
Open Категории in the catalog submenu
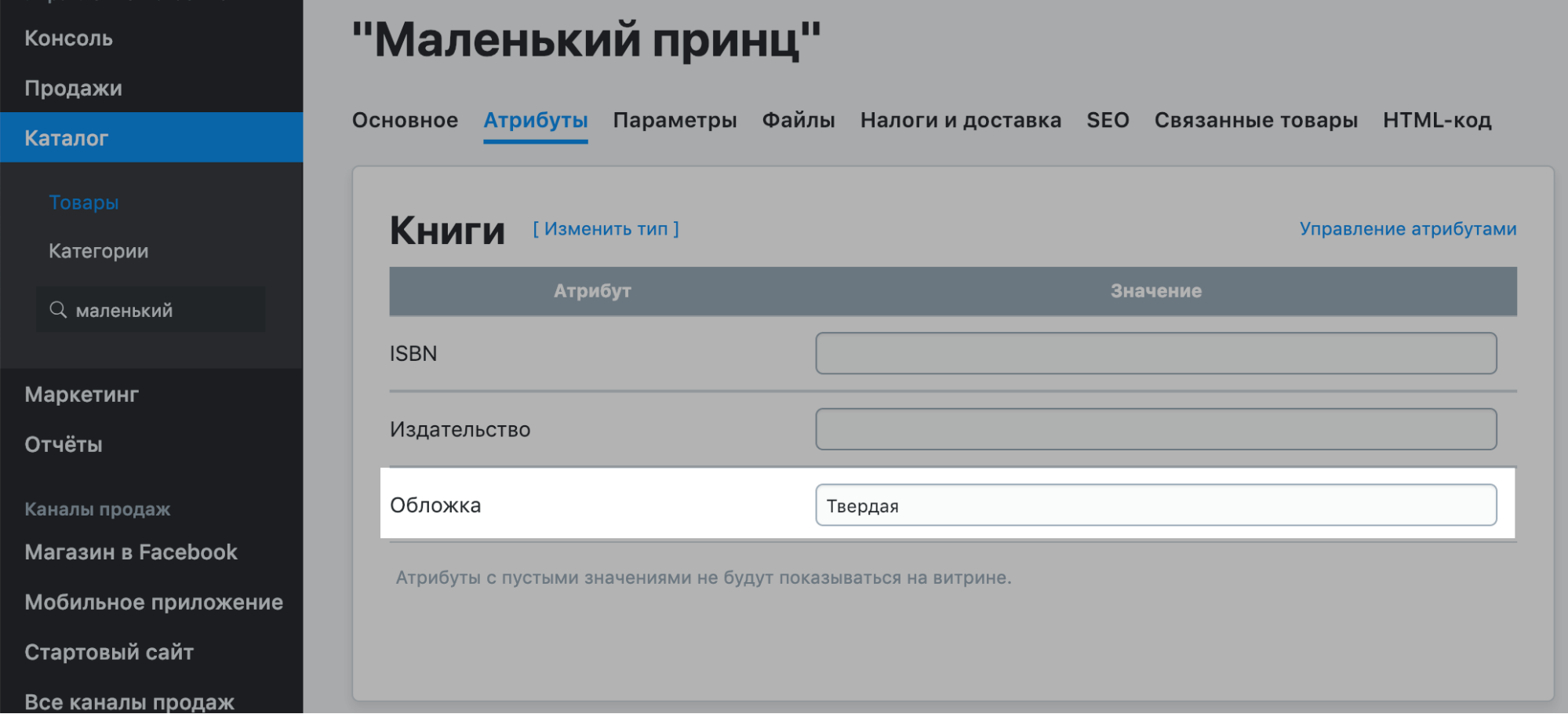[x=99, y=251]
